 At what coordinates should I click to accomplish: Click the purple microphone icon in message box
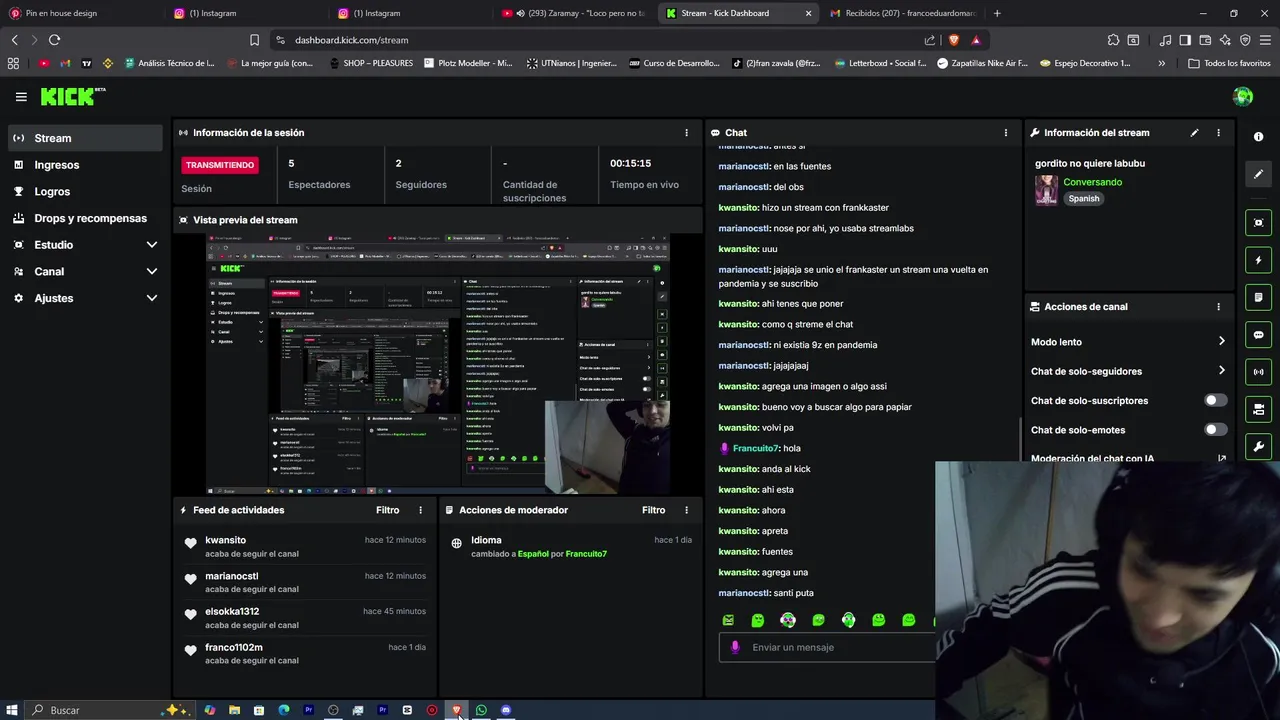pyautogui.click(x=735, y=647)
